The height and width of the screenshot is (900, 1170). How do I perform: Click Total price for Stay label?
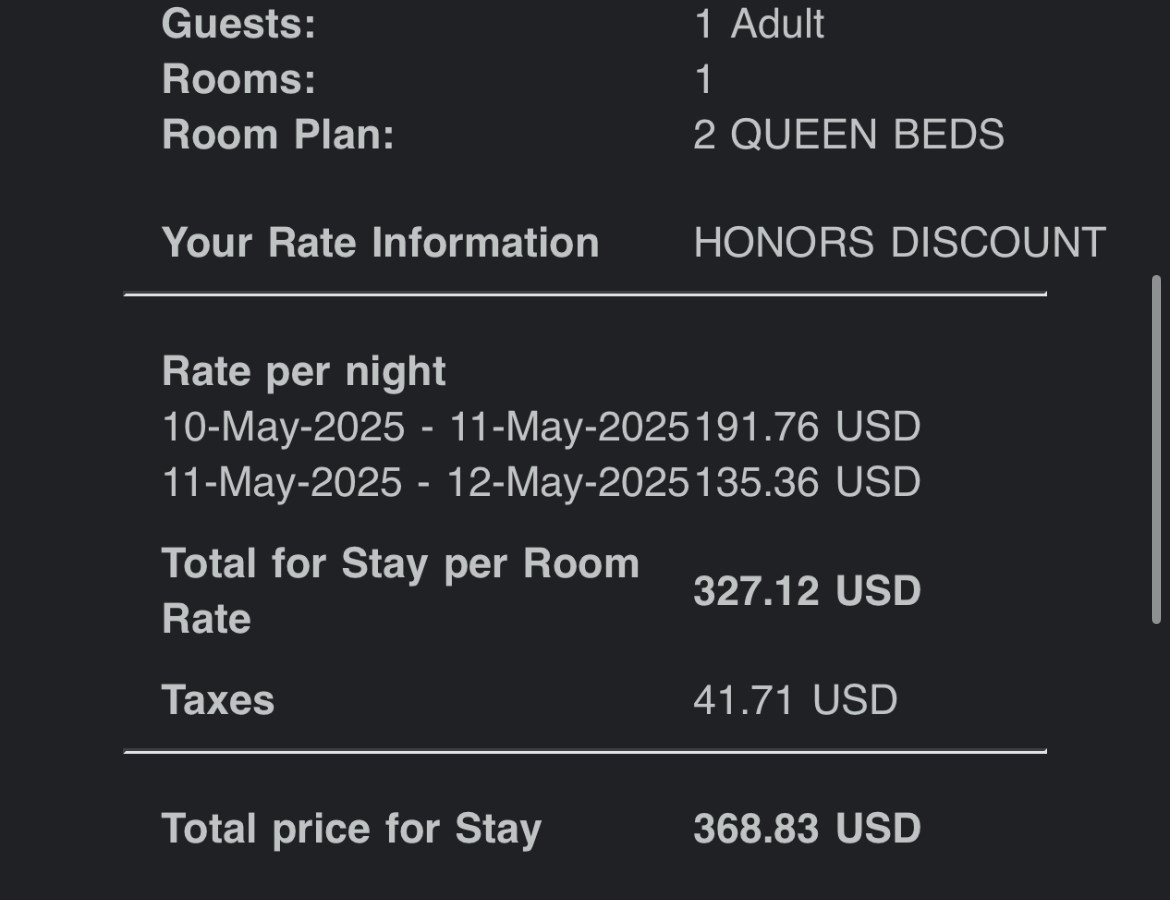351,829
